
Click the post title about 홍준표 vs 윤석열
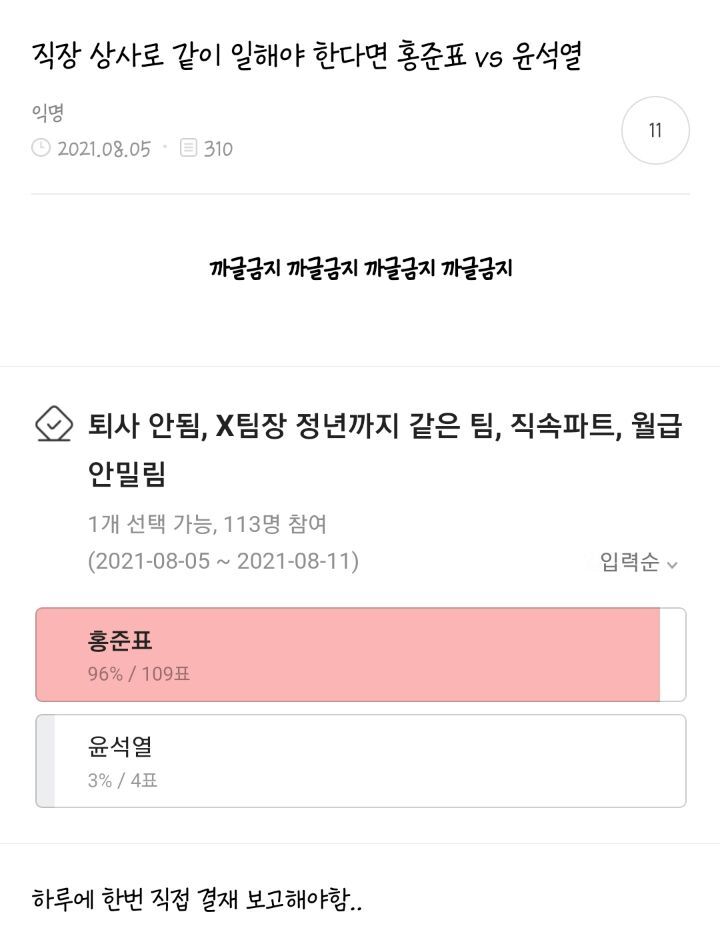click(x=306, y=55)
